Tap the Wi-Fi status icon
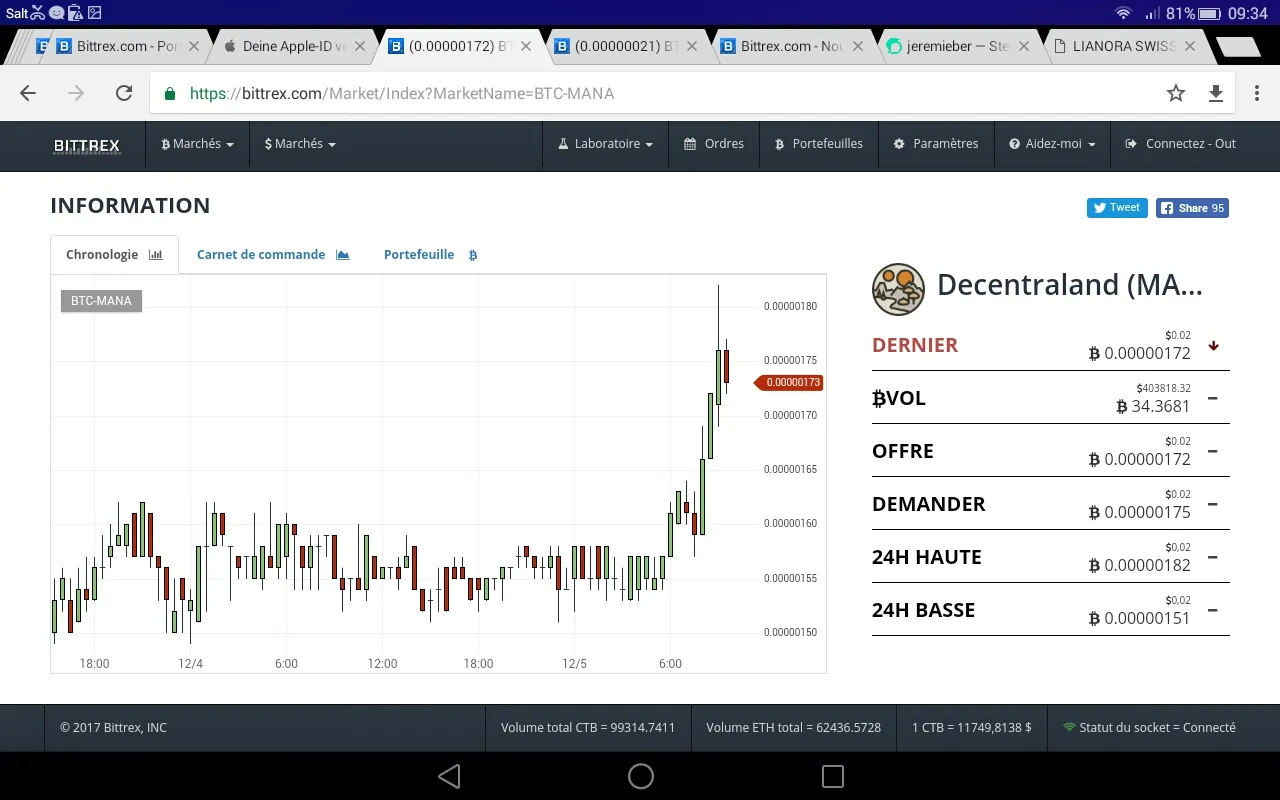This screenshot has width=1280, height=800. pos(1123,13)
